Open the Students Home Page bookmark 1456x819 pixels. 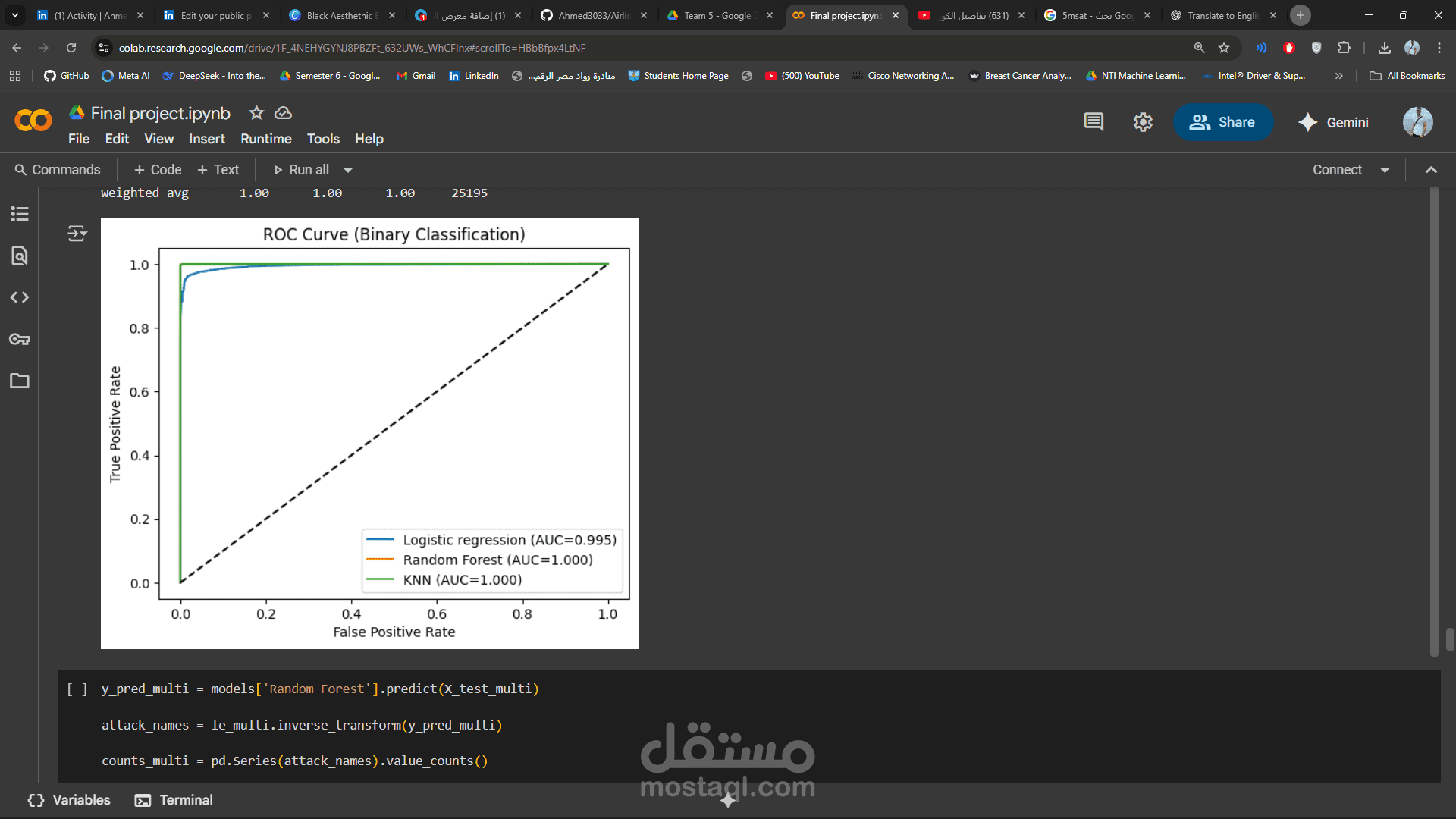click(x=678, y=76)
